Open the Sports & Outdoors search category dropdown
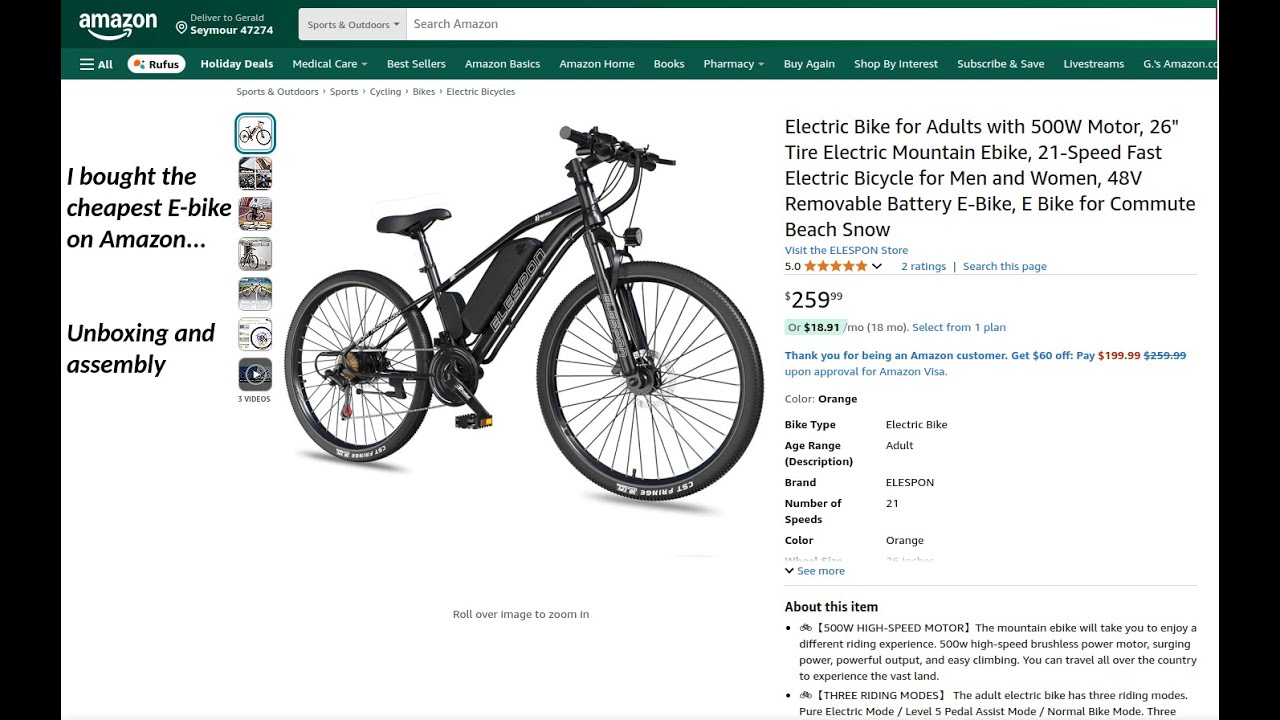Viewport: 1280px width, 720px height. coord(353,24)
